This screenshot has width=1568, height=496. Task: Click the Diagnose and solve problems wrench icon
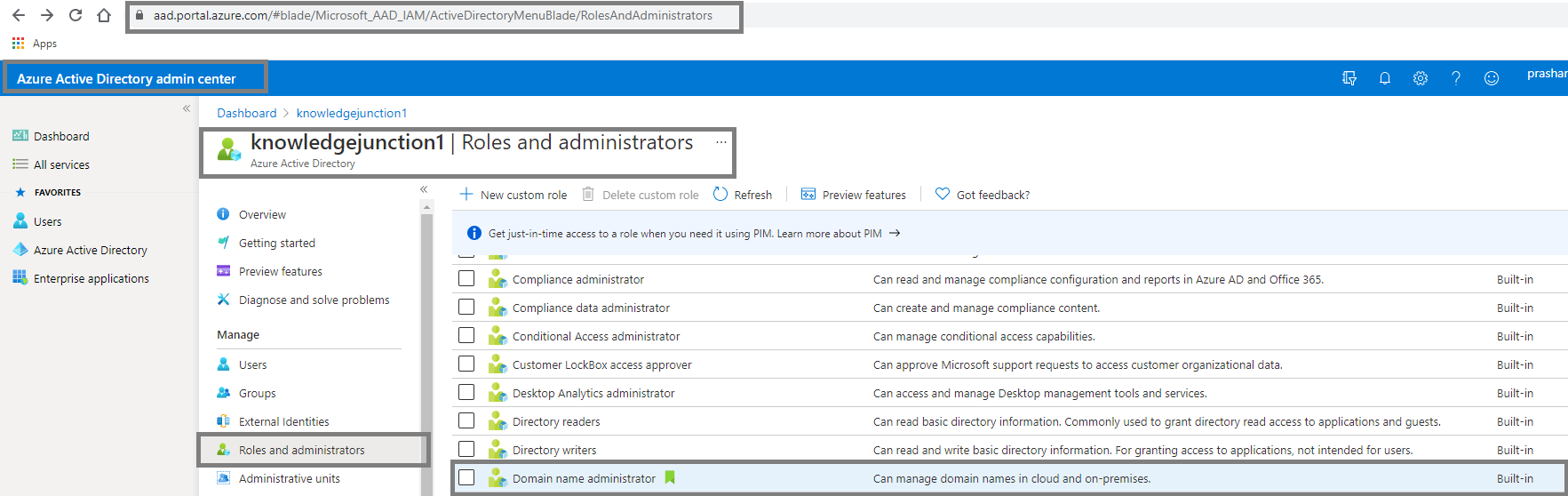point(223,300)
